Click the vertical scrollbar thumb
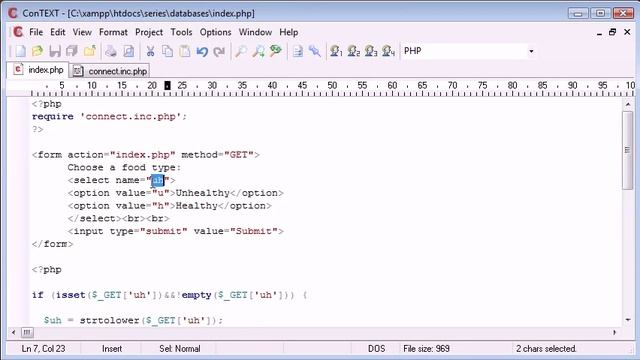Image resolution: width=640 pixels, height=360 pixels. 628,150
